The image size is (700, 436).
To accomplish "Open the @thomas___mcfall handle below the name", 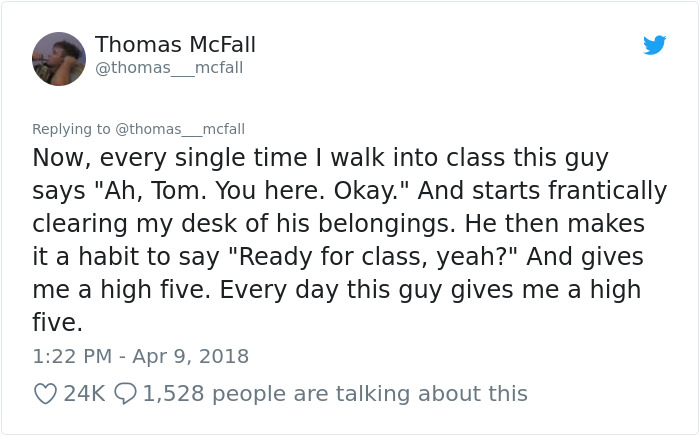I will click(x=169, y=68).
